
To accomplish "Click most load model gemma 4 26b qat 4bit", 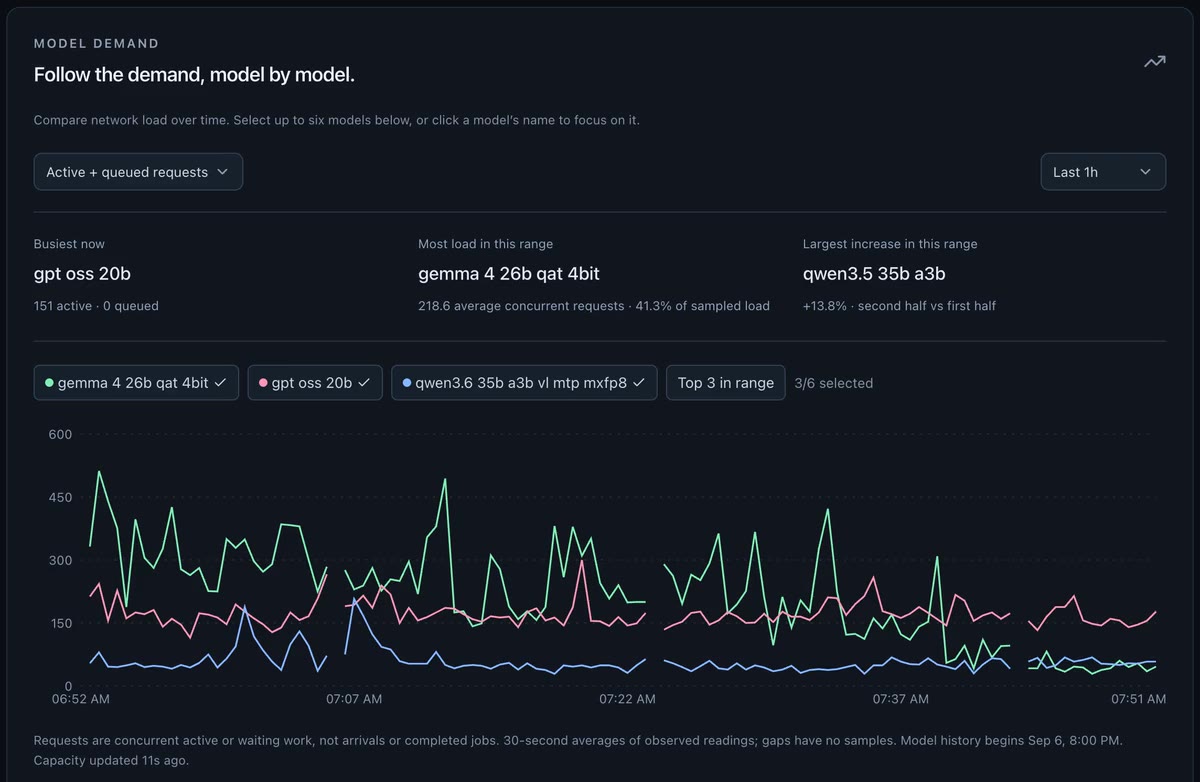I will point(509,274).
